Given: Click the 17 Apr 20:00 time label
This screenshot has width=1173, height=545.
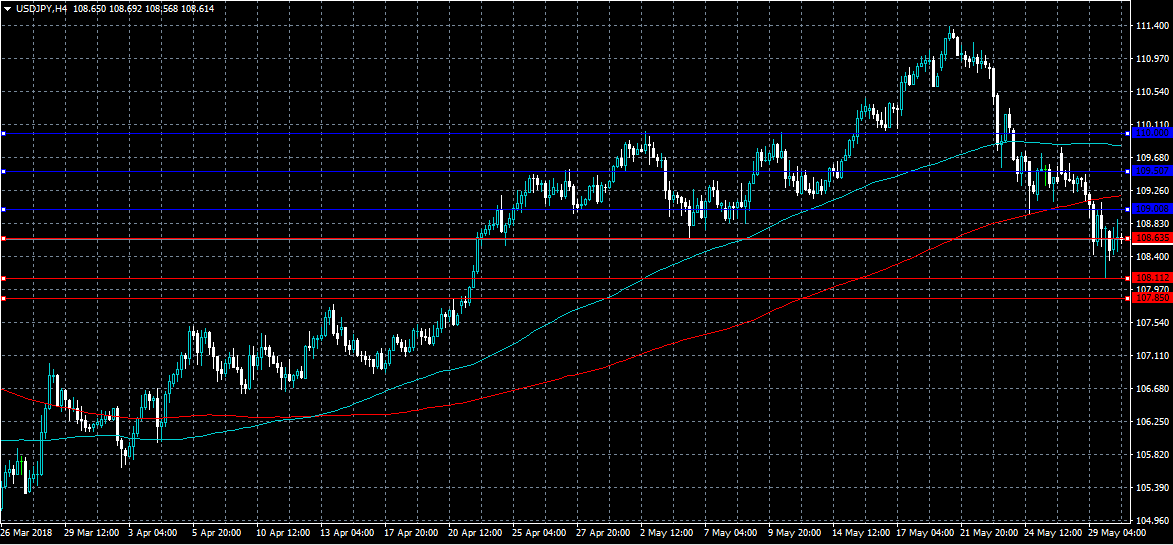Looking at the screenshot, I should point(412,533).
